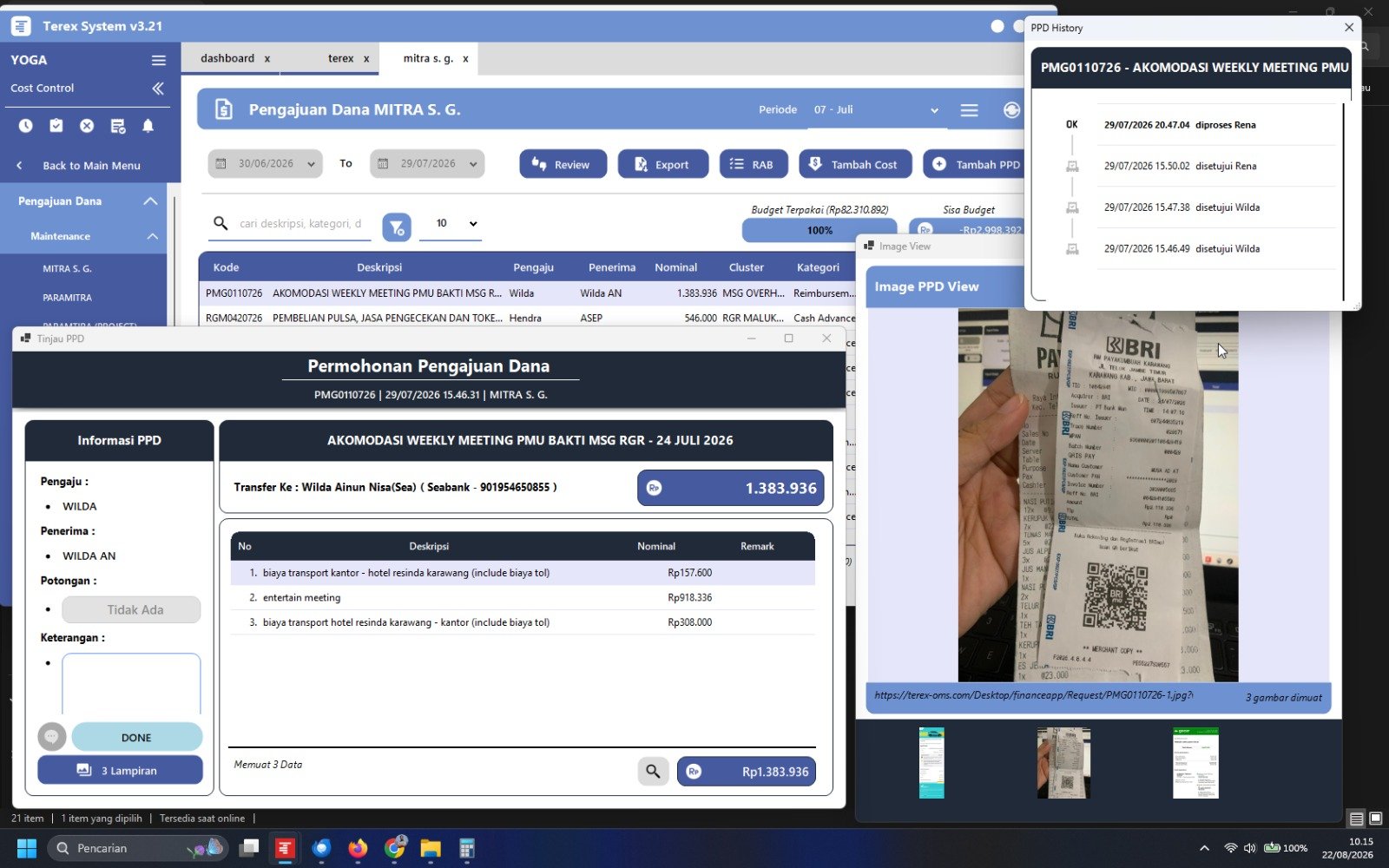Screen dimensions: 1389x868
Task: Click the image URL link in Image PPD View
Action: tap(1033, 695)
